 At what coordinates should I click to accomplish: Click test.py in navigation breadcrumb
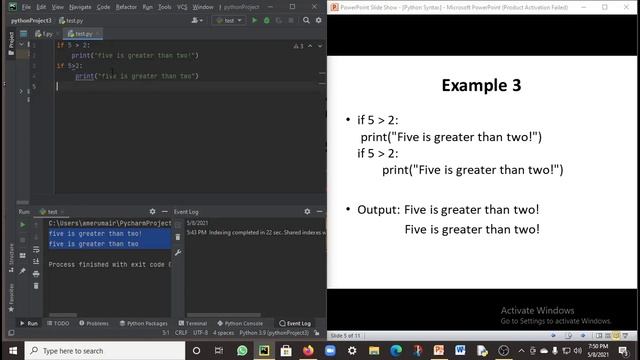pyautogui.click(x=71, y=20)
